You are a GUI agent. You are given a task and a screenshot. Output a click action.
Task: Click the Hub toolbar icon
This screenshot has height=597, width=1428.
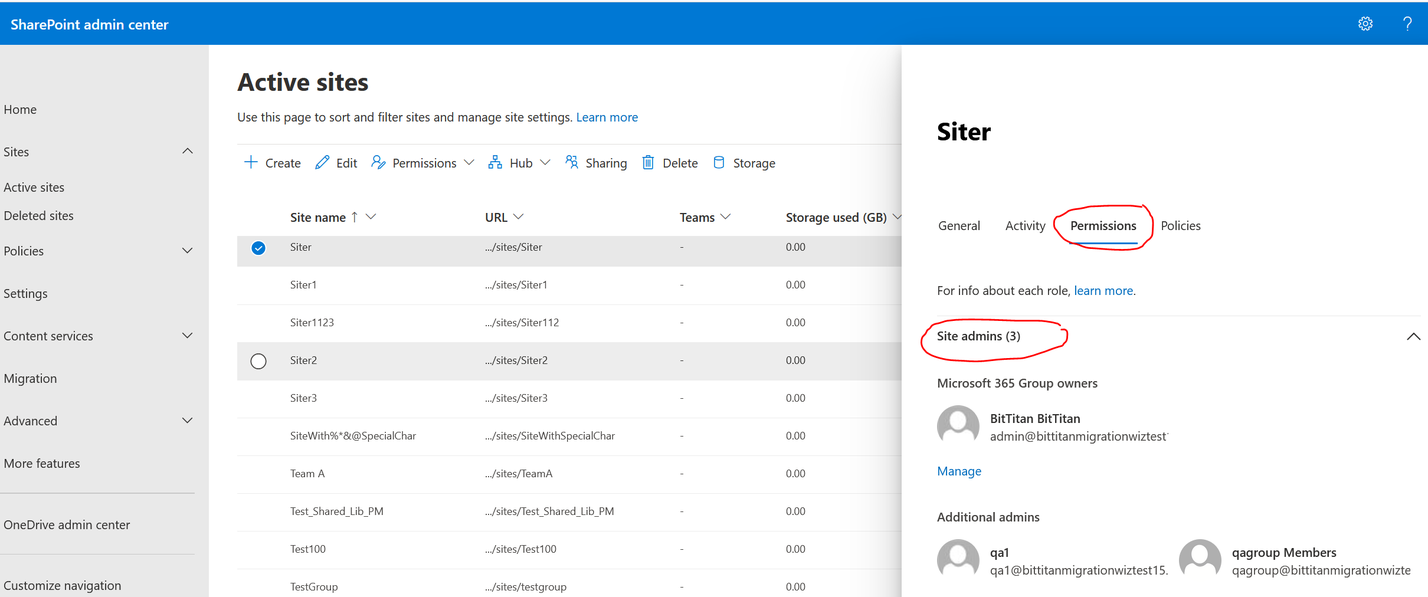point(495,162)
